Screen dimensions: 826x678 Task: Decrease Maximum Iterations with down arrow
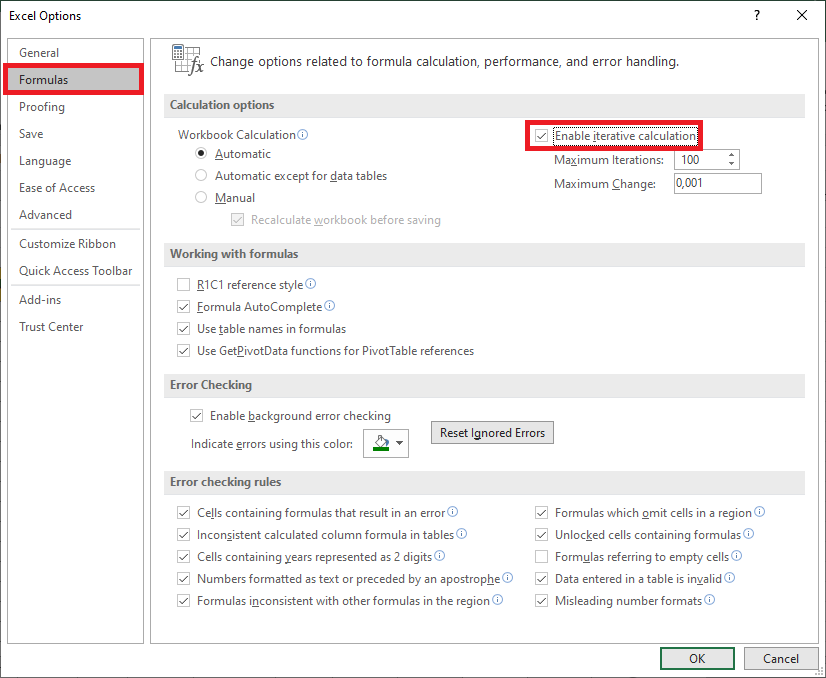coord(733,164)
